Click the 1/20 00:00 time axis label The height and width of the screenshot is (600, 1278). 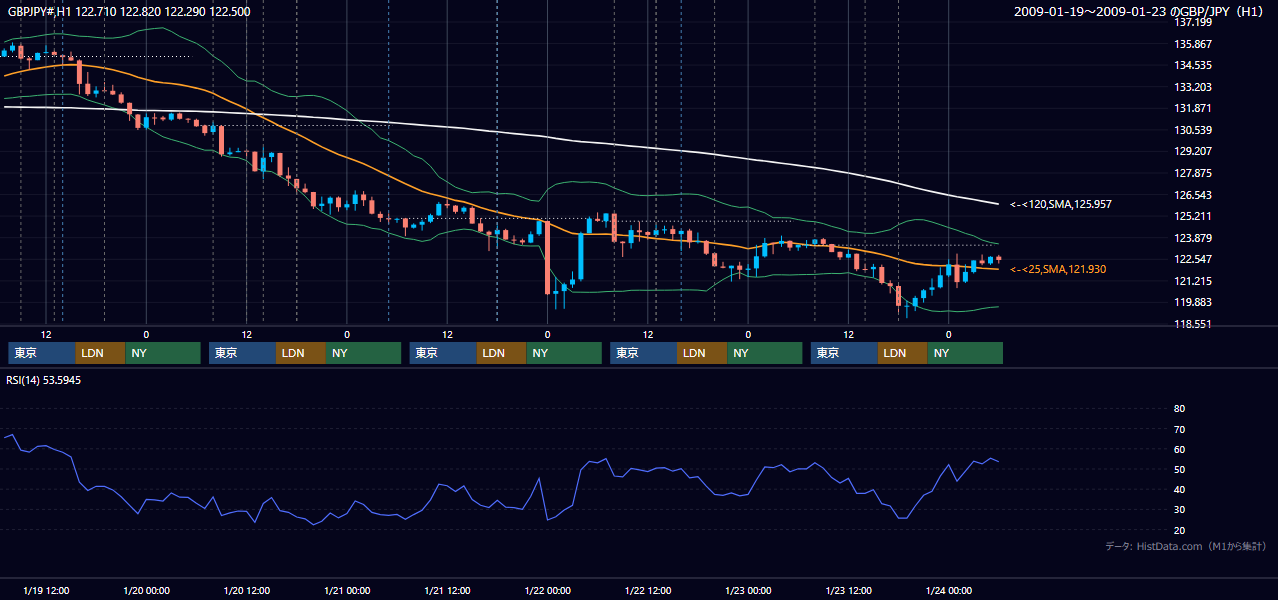146,591
